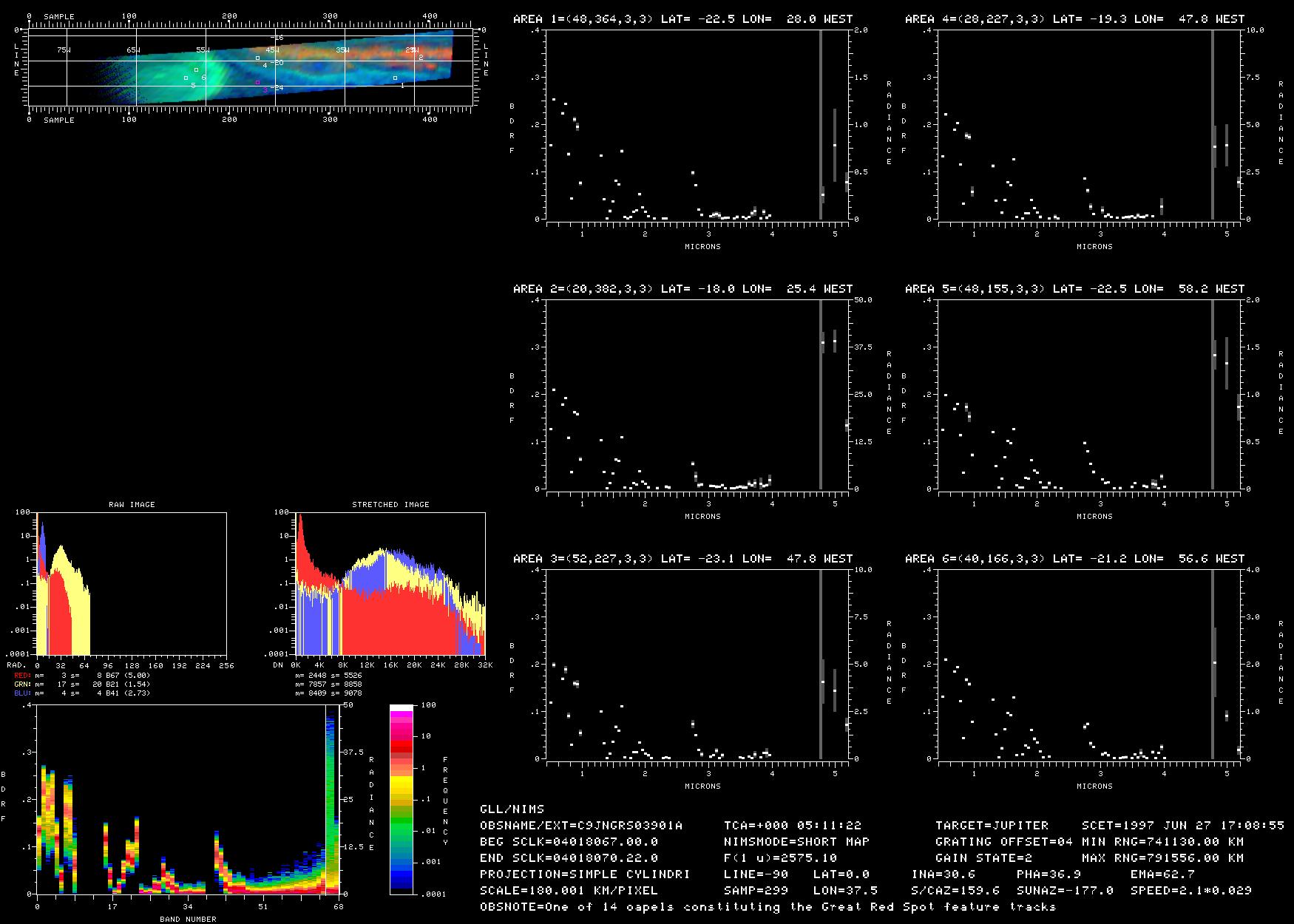Click MICRONS axis label under AREA 3 plot
Image resolution: width=1294 pixels, height=924 pixels.
click(x=702, y=787)
